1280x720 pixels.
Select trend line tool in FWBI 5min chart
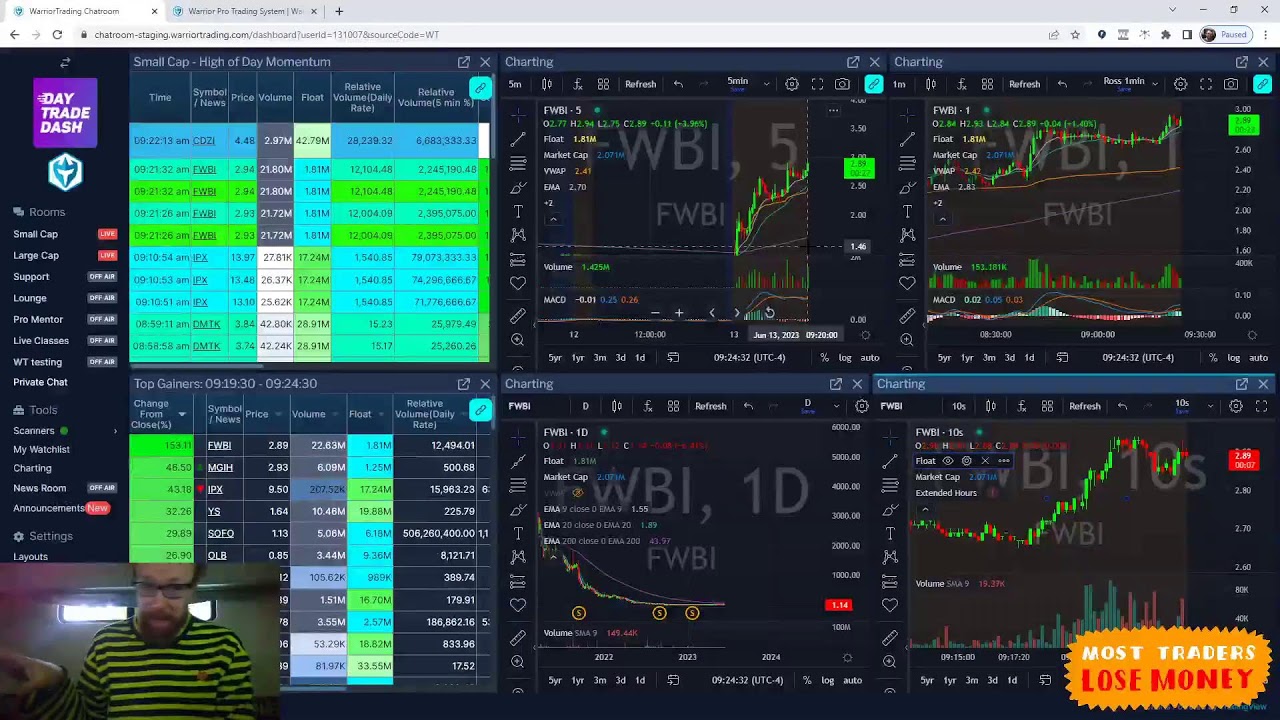tap(517, 138)
